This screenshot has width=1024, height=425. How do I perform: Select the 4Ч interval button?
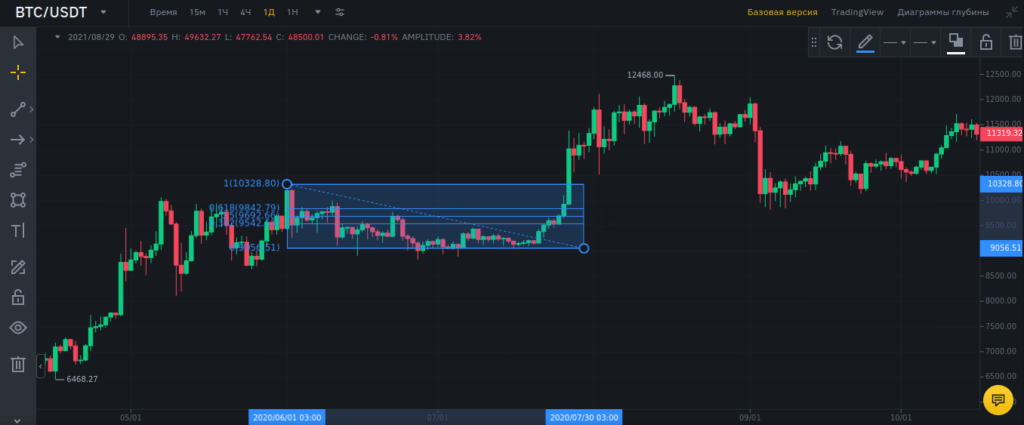click(245, 13)
